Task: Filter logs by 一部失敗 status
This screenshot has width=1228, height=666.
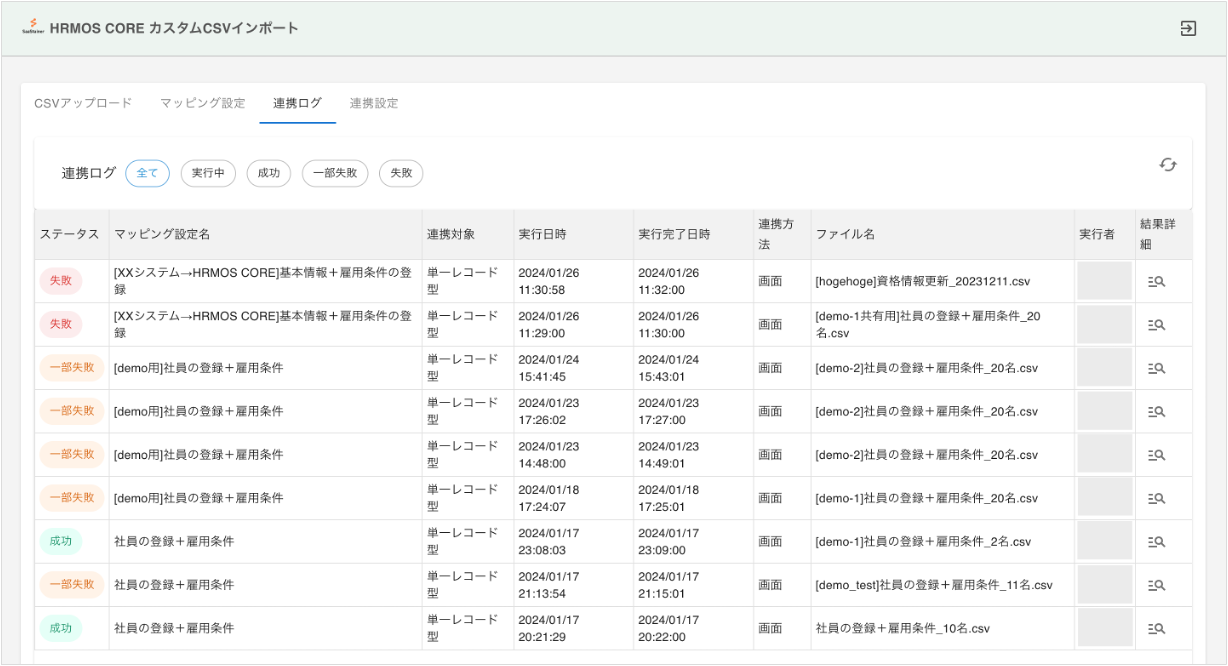Action: [x=335, y=173]
